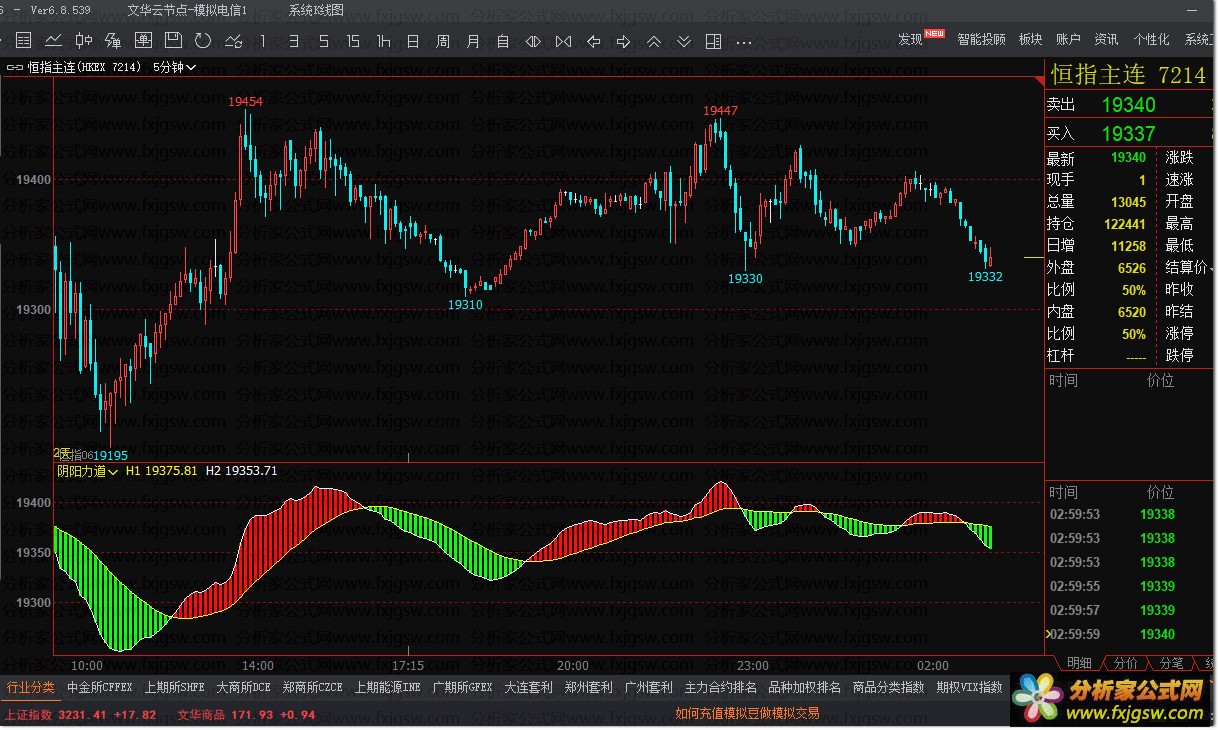Click the 19454 high price label on chart
The height and width of the screenshot is (730, 1220).
pos(245,101)
